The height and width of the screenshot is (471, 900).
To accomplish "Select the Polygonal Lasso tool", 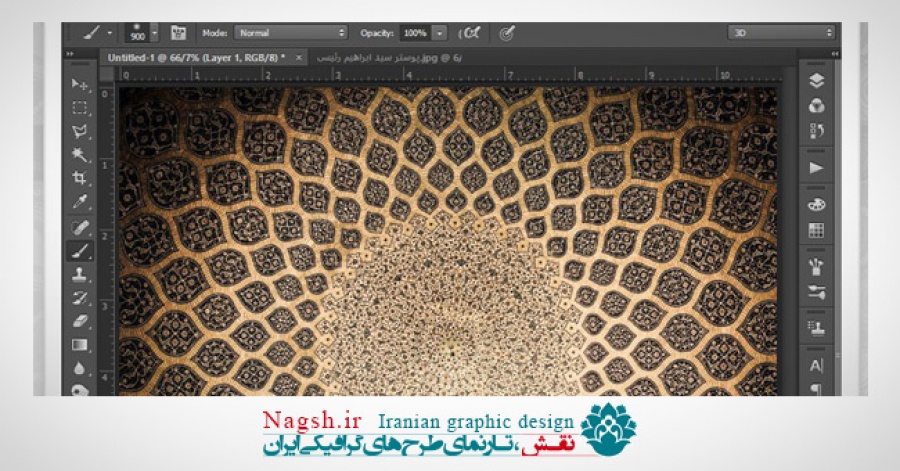I will pos(80,131).
